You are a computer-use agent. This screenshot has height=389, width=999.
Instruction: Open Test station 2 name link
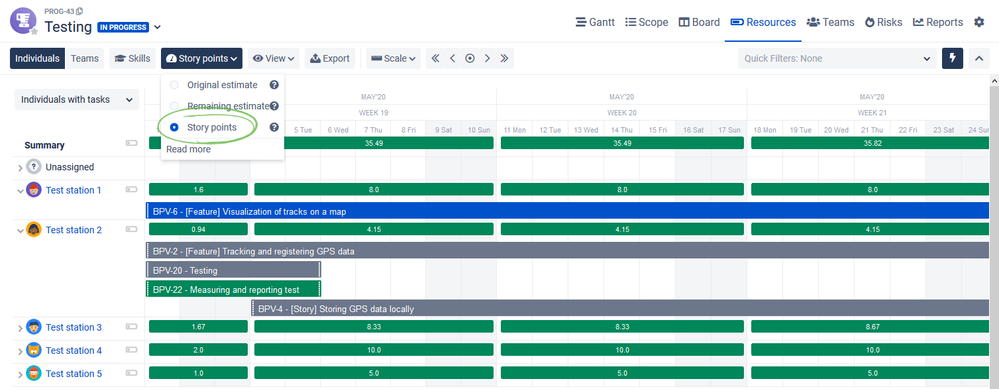pos(73,230)
